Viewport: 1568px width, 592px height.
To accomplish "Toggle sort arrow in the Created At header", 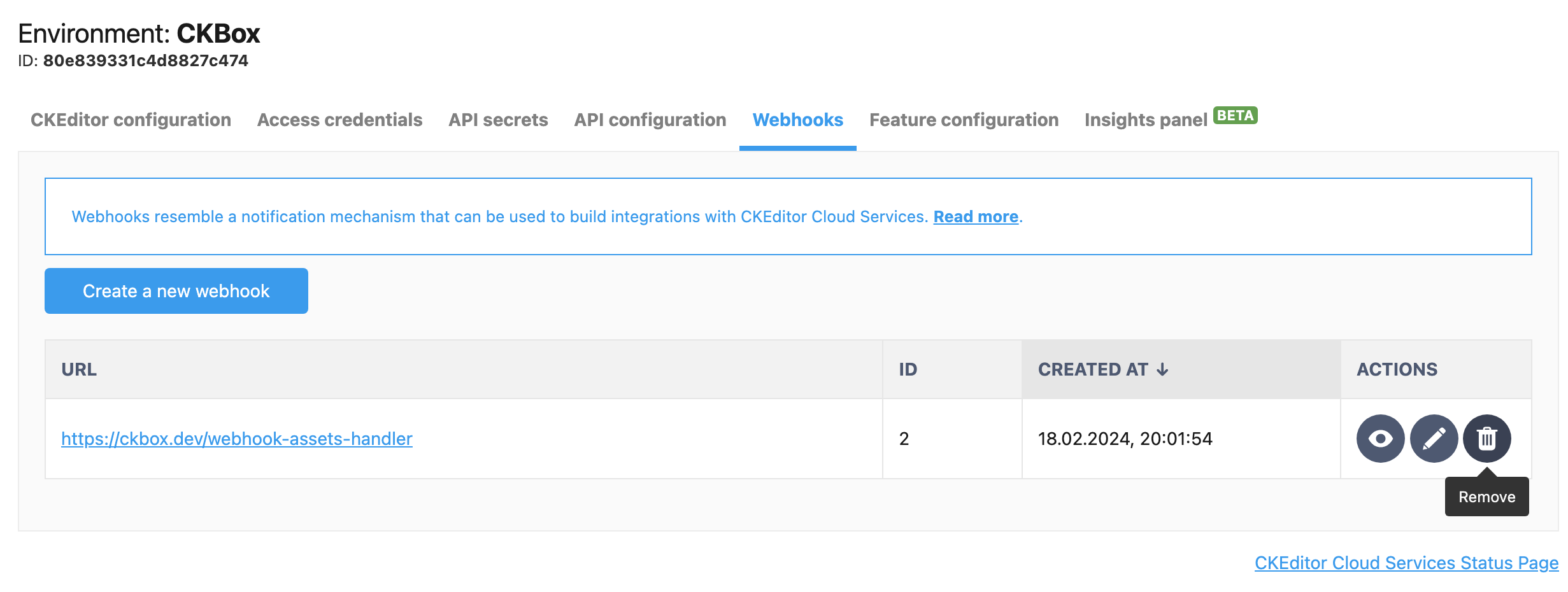I will (1163, 370).
